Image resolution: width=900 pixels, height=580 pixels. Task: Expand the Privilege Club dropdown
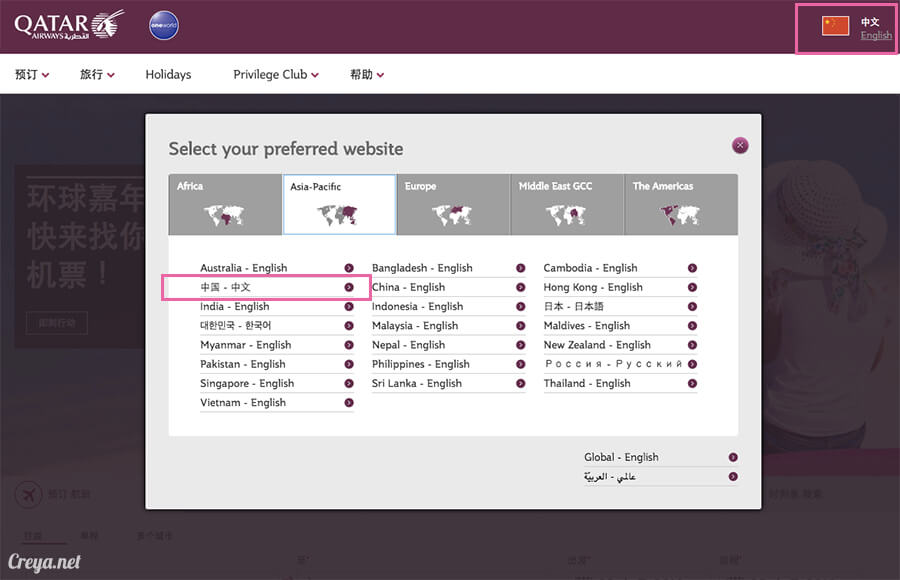(276, 75)
